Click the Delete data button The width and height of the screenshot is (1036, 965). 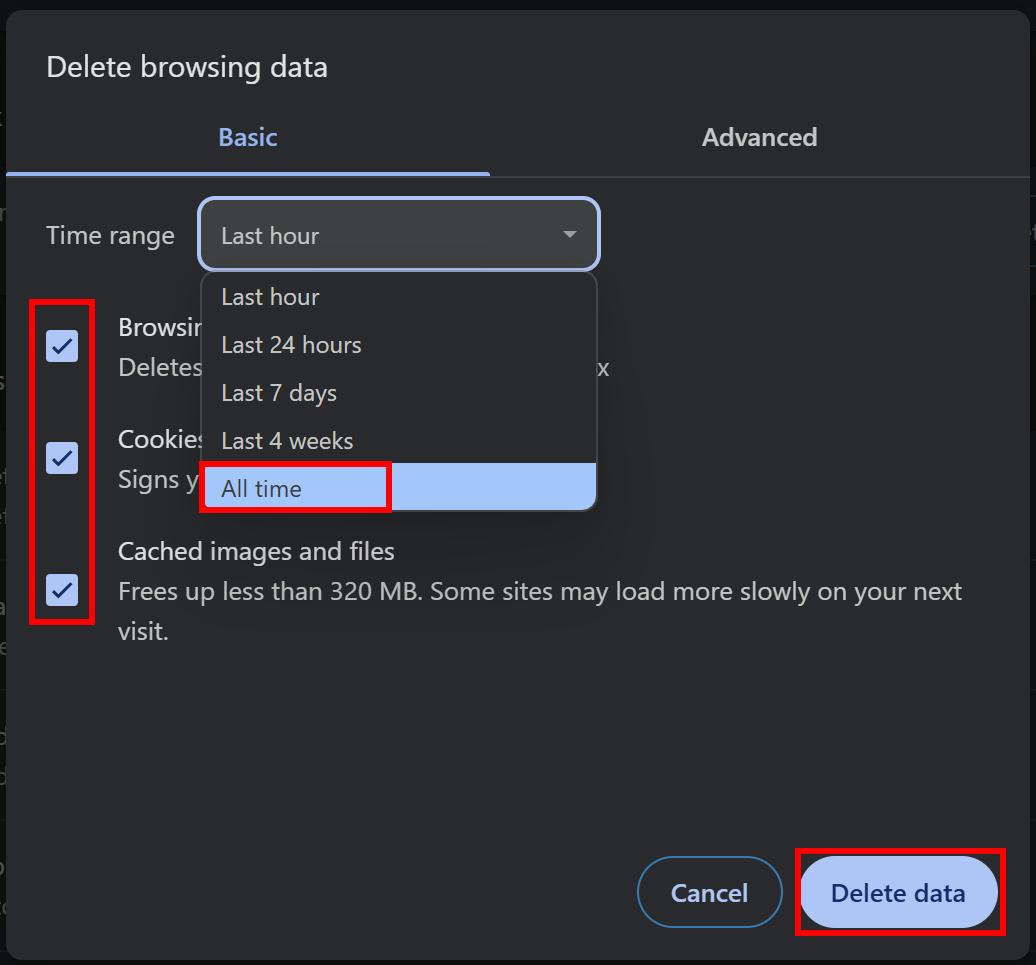point(898,893)
